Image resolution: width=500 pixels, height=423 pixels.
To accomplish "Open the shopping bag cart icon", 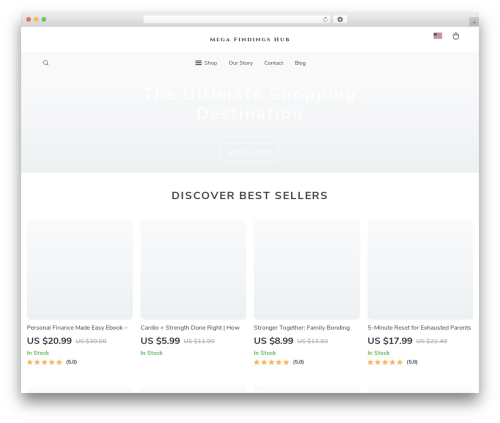I will click(x=456, y=36).
